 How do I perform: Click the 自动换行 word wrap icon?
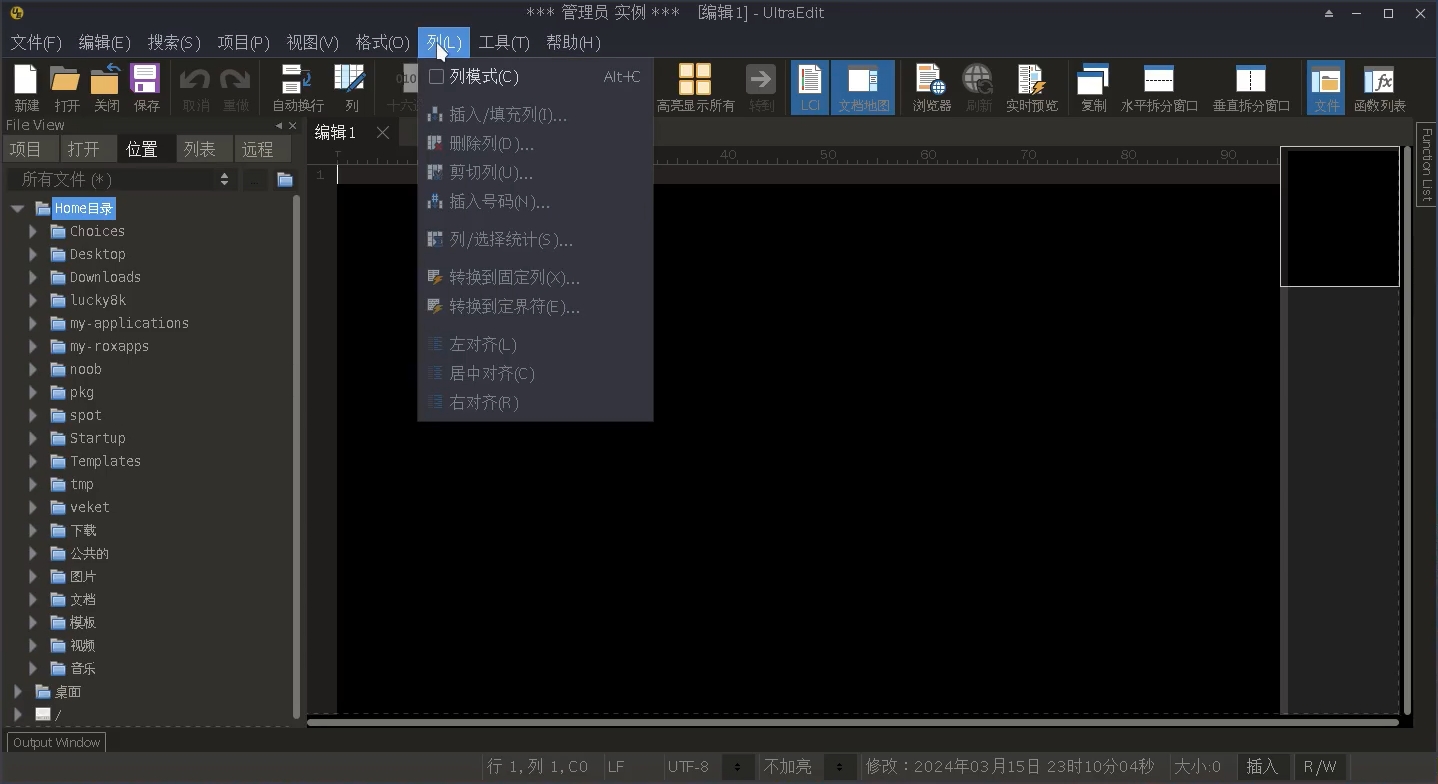(x=297, y=87)
